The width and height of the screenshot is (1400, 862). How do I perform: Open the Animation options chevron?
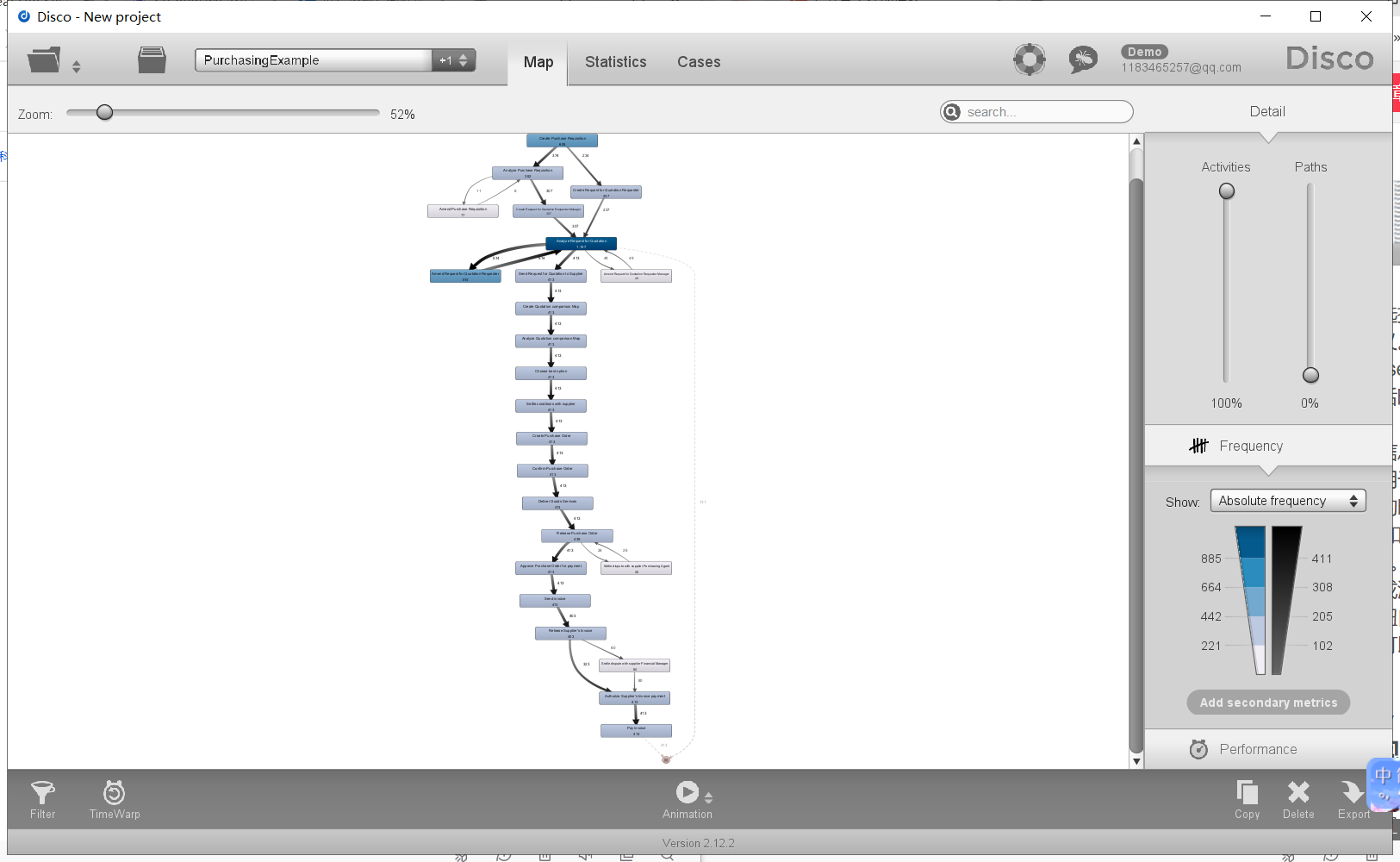coord(708,796)
